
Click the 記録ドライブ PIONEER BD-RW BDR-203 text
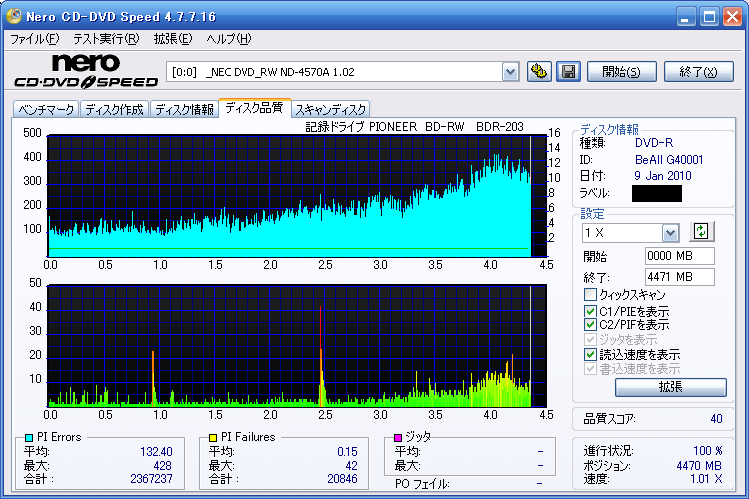coord(415,127)
